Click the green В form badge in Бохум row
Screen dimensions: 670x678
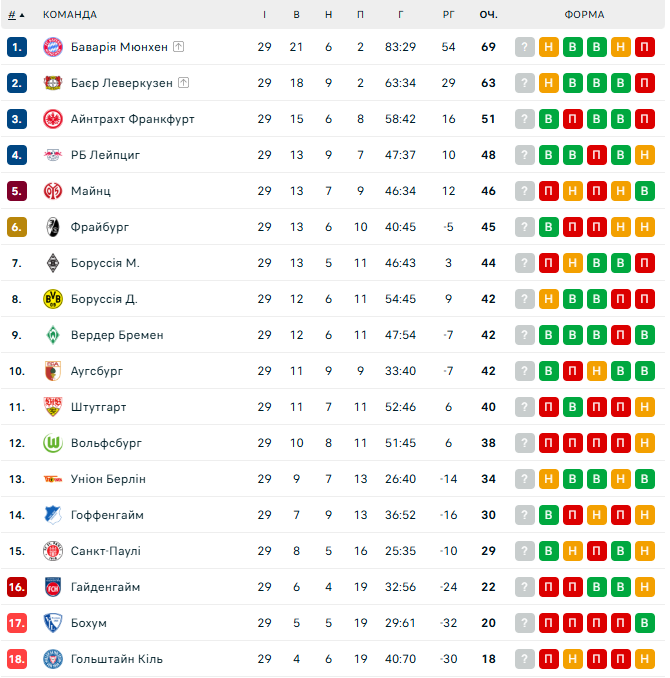coord(644,623)
